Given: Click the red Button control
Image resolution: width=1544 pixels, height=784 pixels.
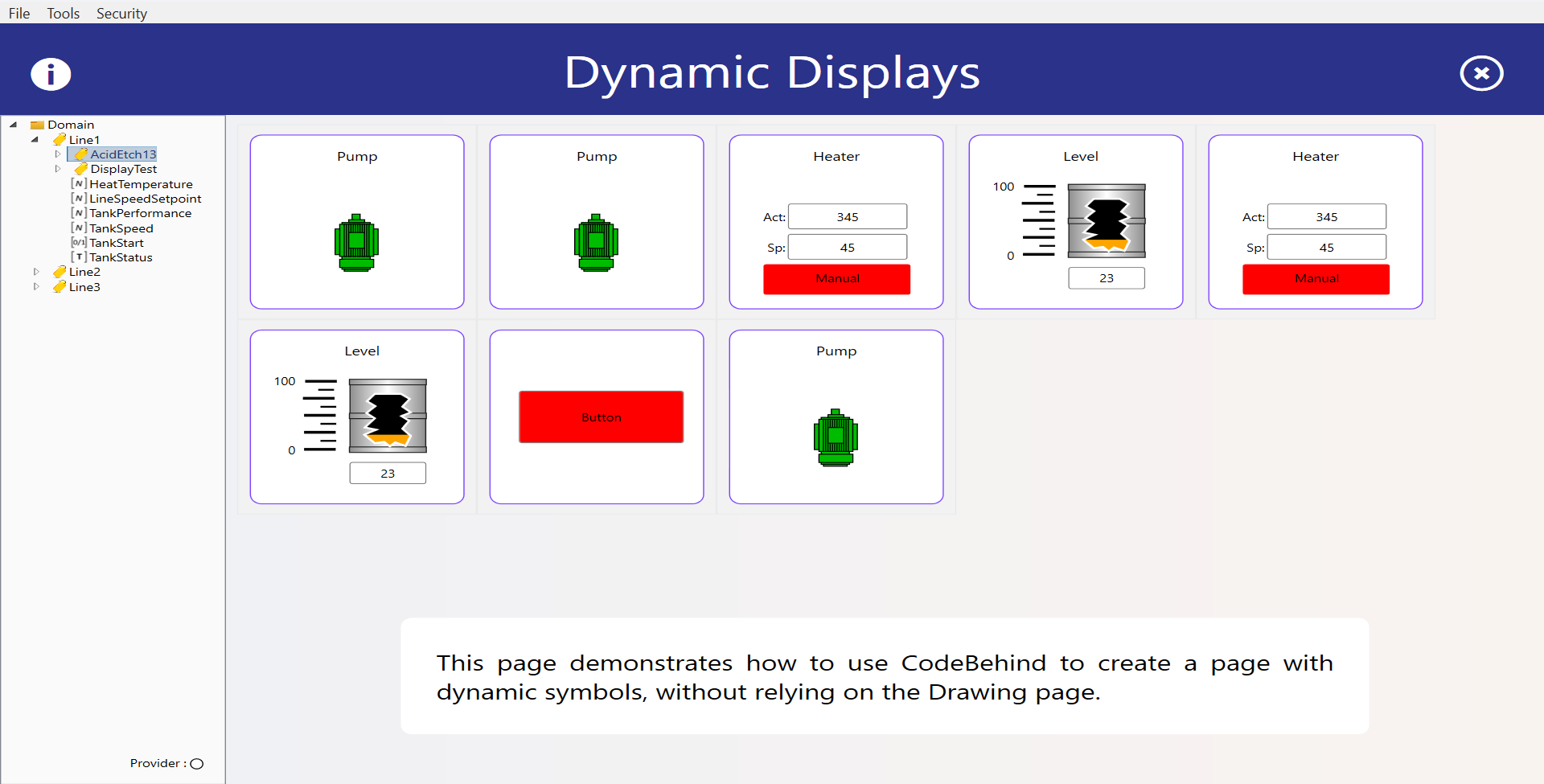Looking at the screenshot, I should 602,417.
